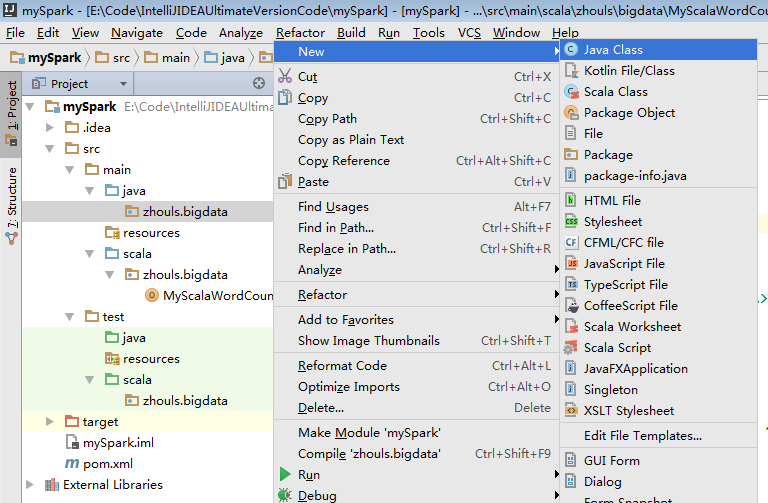Expand the .idea folder
Image resolution: width=768 pixels, height=503 pixels.
(49, 128)
